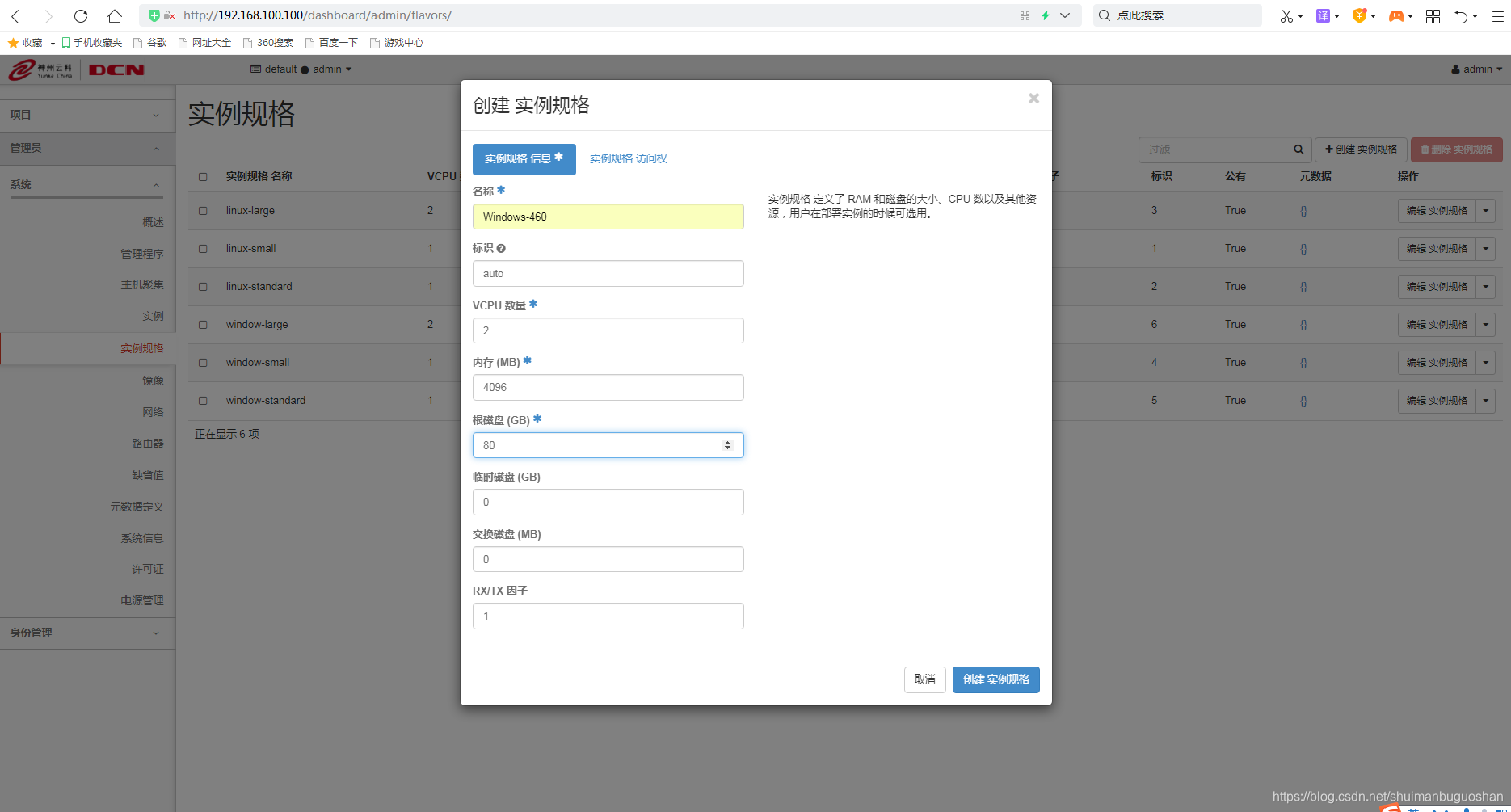Open the address bar dropdown chevron
This screenshot has height=812, width=1511.
point(1065,15)
